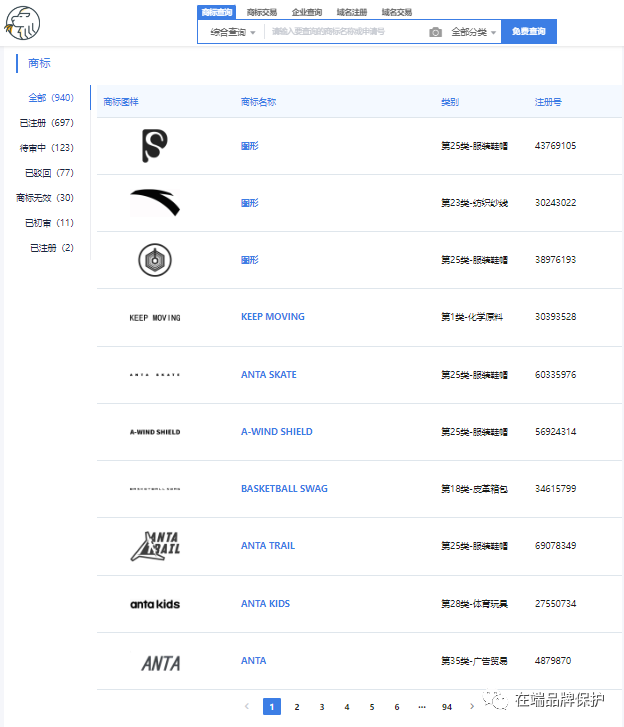Open BASKETBALL SWAG trademark image
This screenshot has height=727, width=624.
click(x=155, y=489)
